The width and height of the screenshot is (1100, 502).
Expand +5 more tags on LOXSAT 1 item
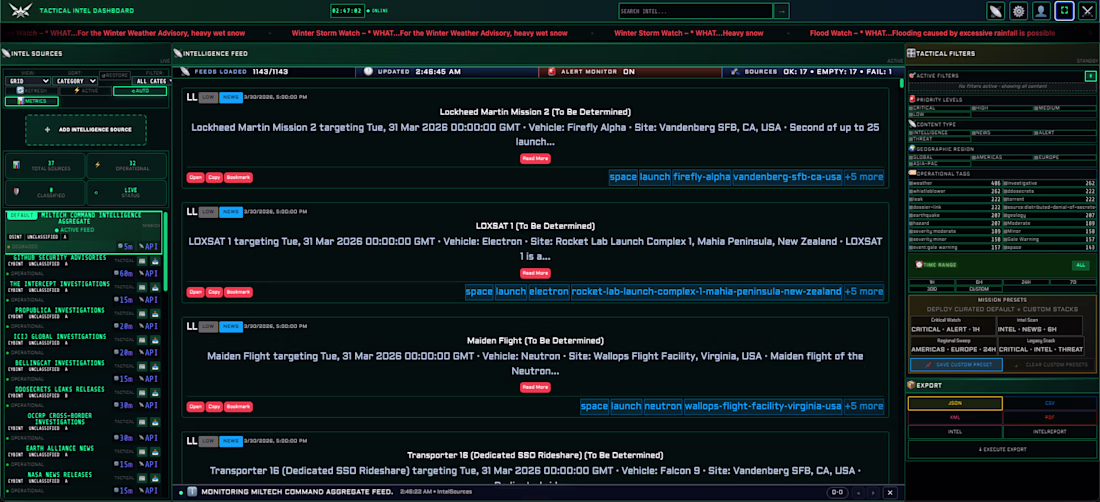(x=864, y=291)
